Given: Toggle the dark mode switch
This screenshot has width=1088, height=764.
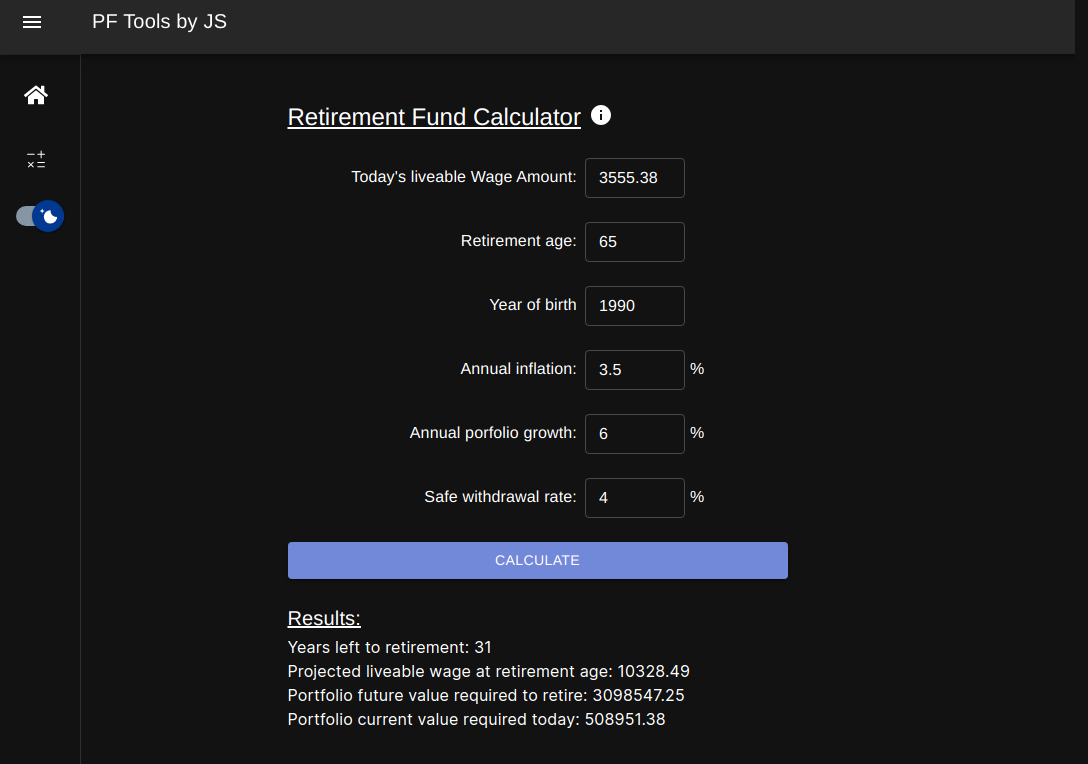Looking at the screenshot, I should coord(38,216).
